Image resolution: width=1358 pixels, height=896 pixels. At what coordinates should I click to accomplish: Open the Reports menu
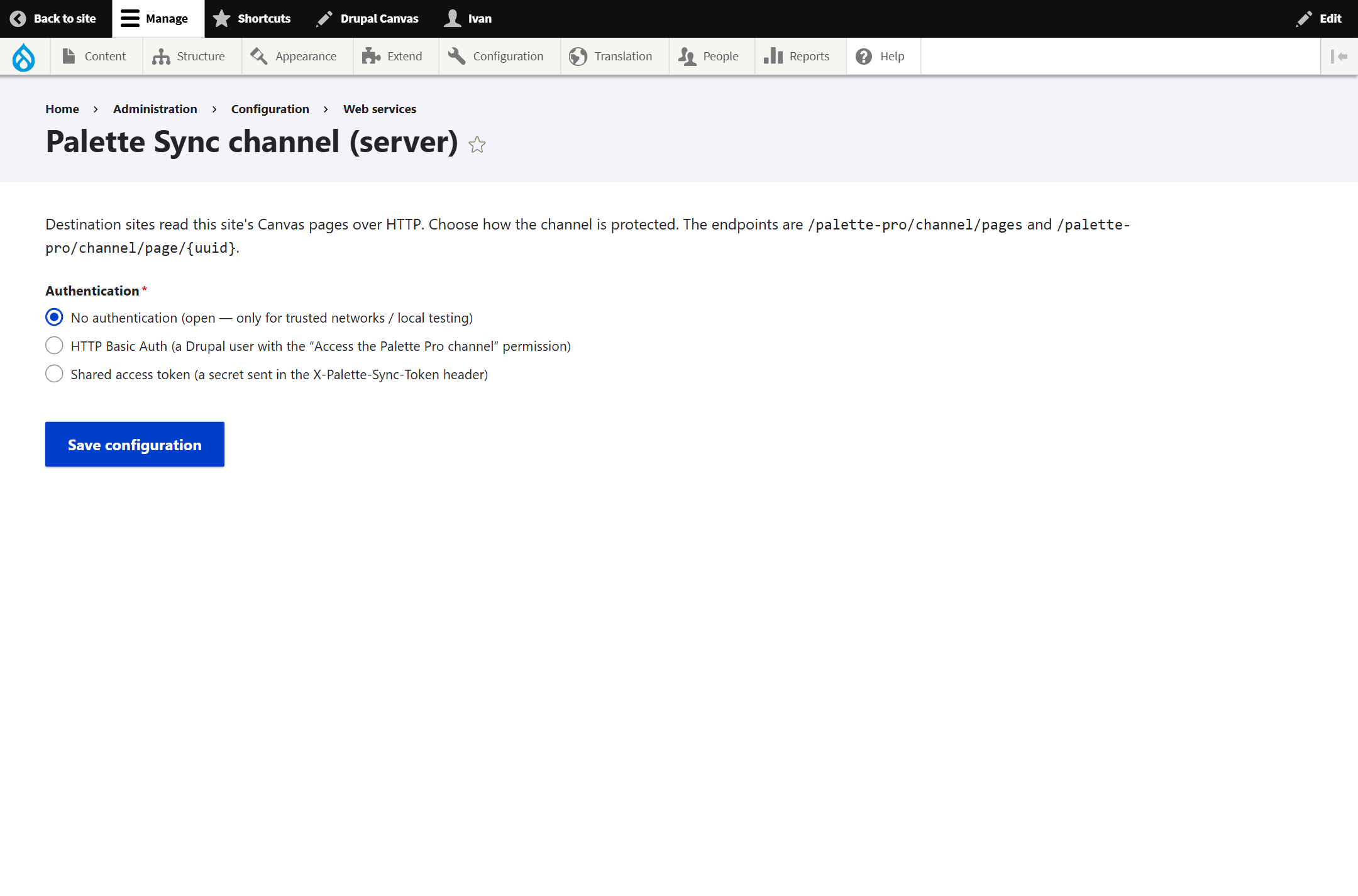(x=801, y=57)
